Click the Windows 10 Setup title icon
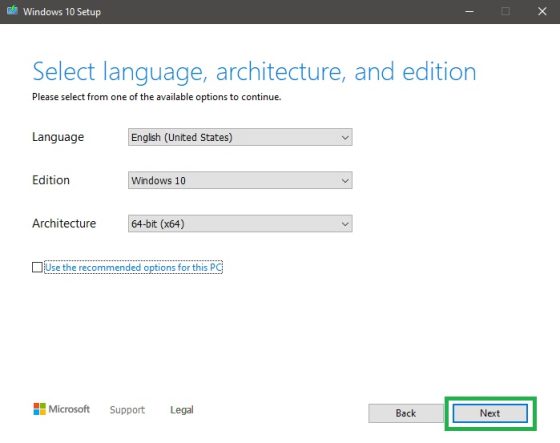 12,11
